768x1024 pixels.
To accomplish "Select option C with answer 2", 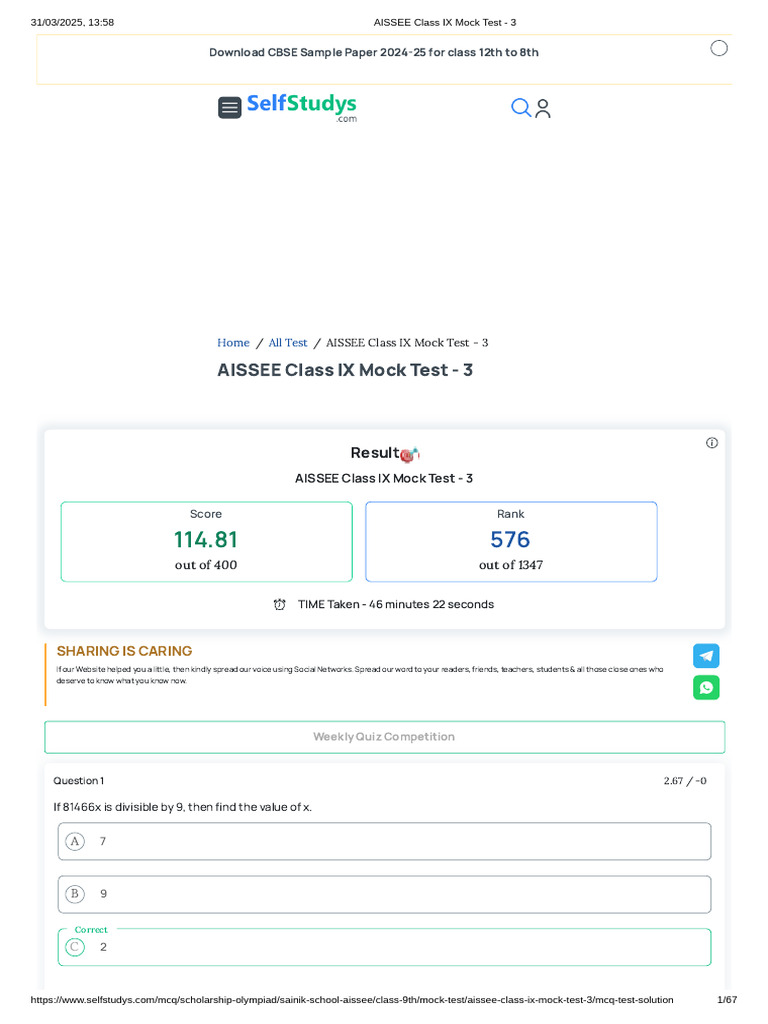I will (x=384, y=947).
